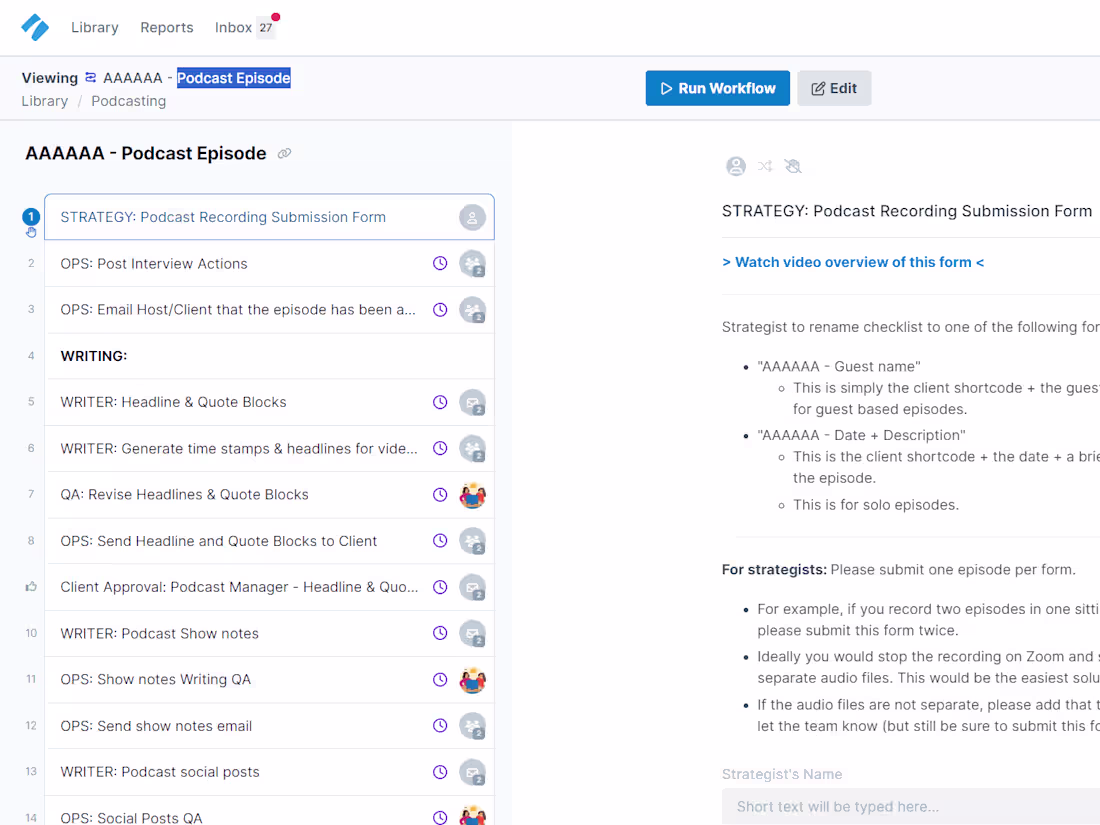Copy link icon beside AAAAAA - Podcast Episode title

point(284,154)
